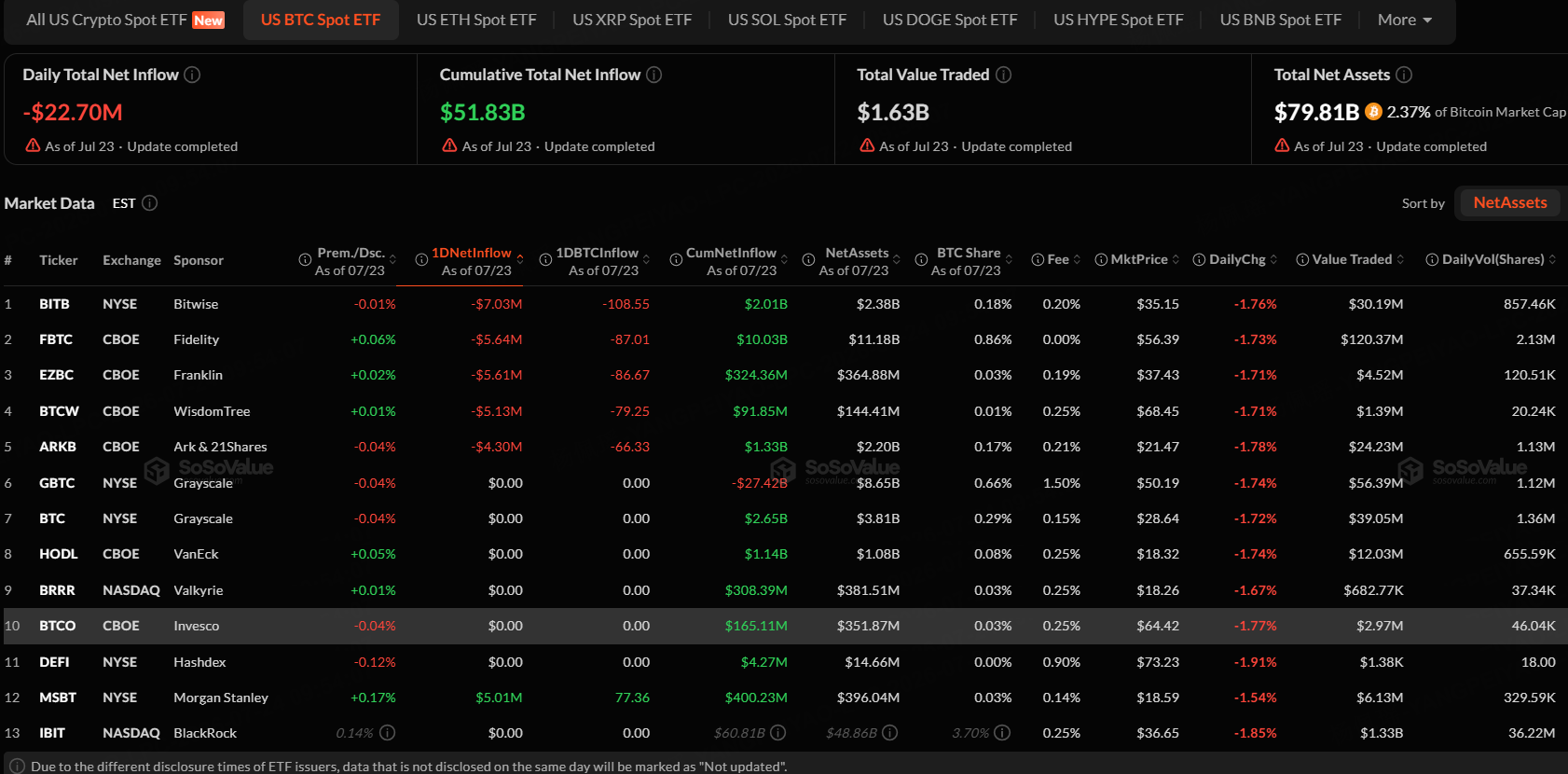This screenshot has height=774, width=1568.
Task: Click warning icon under Daily Total Net Inflow
Action: click(x=33, y=145)
